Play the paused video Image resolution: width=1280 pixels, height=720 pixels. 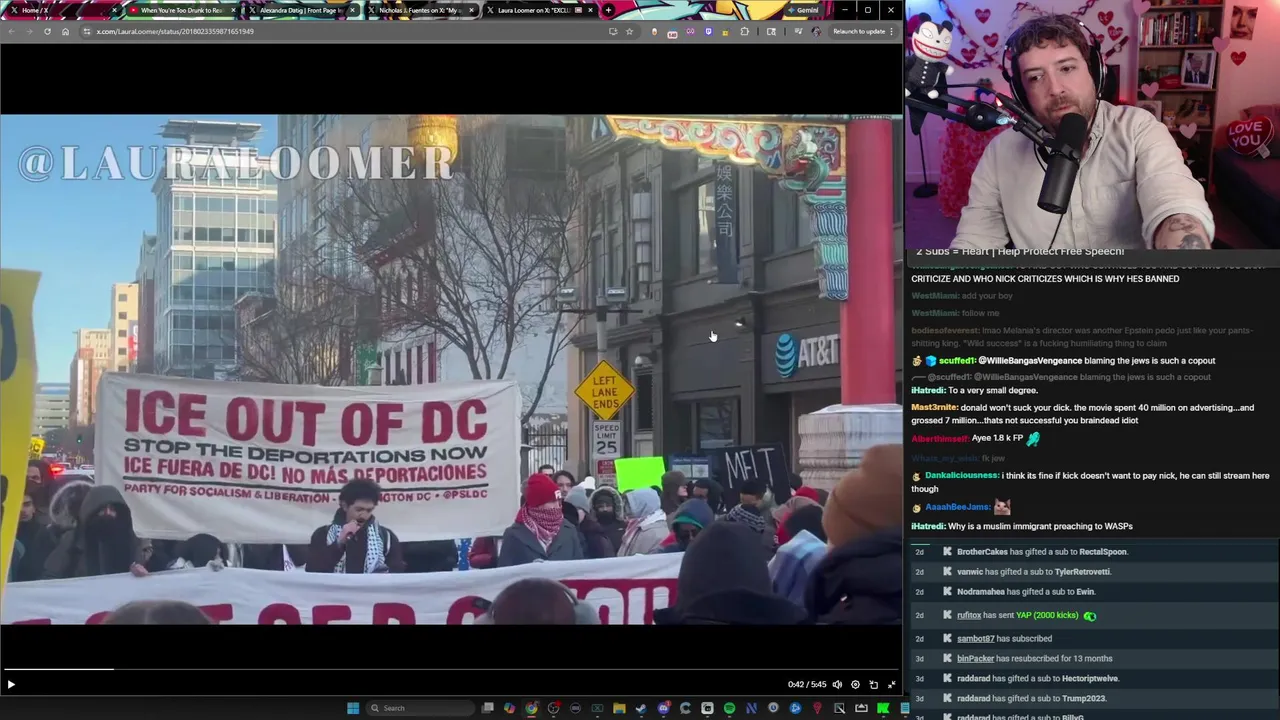pos(11,684)
